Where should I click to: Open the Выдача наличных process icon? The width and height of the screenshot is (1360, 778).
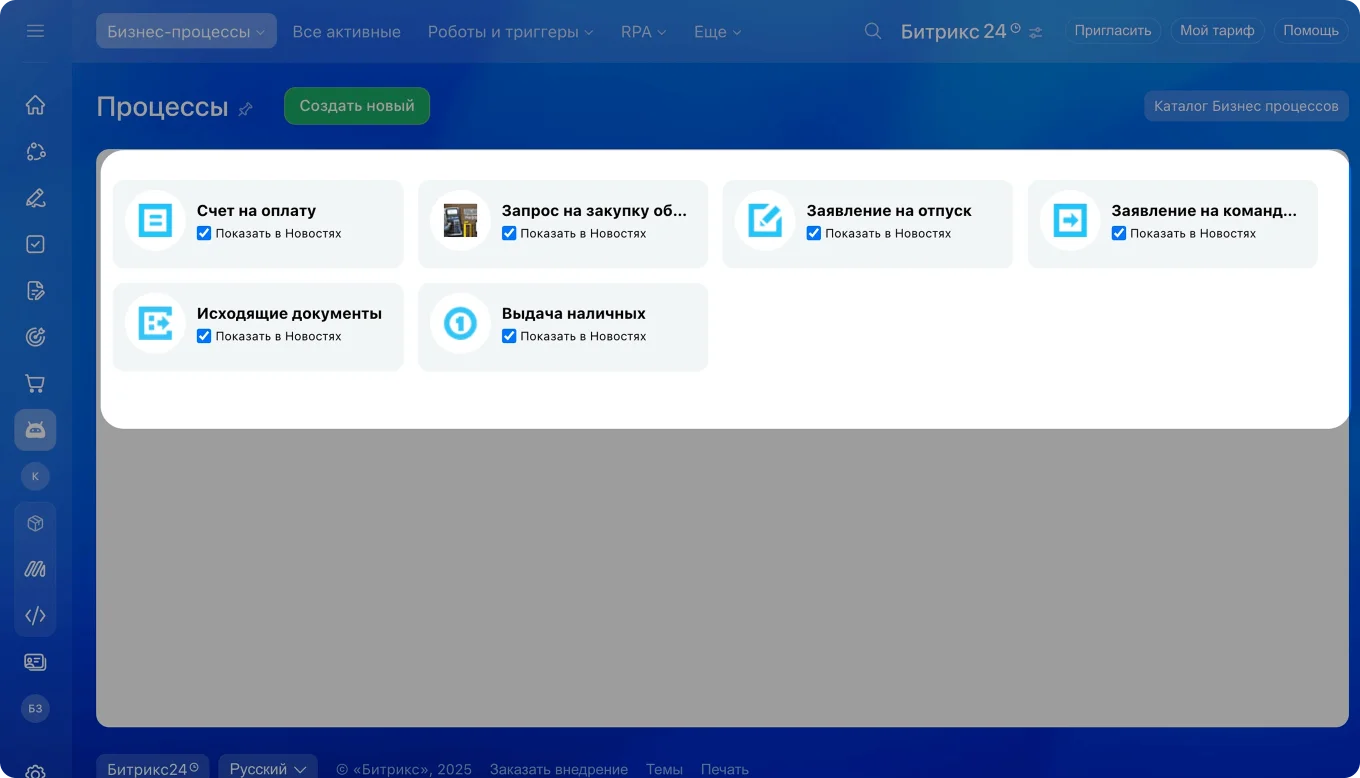[x=460, y=323]
